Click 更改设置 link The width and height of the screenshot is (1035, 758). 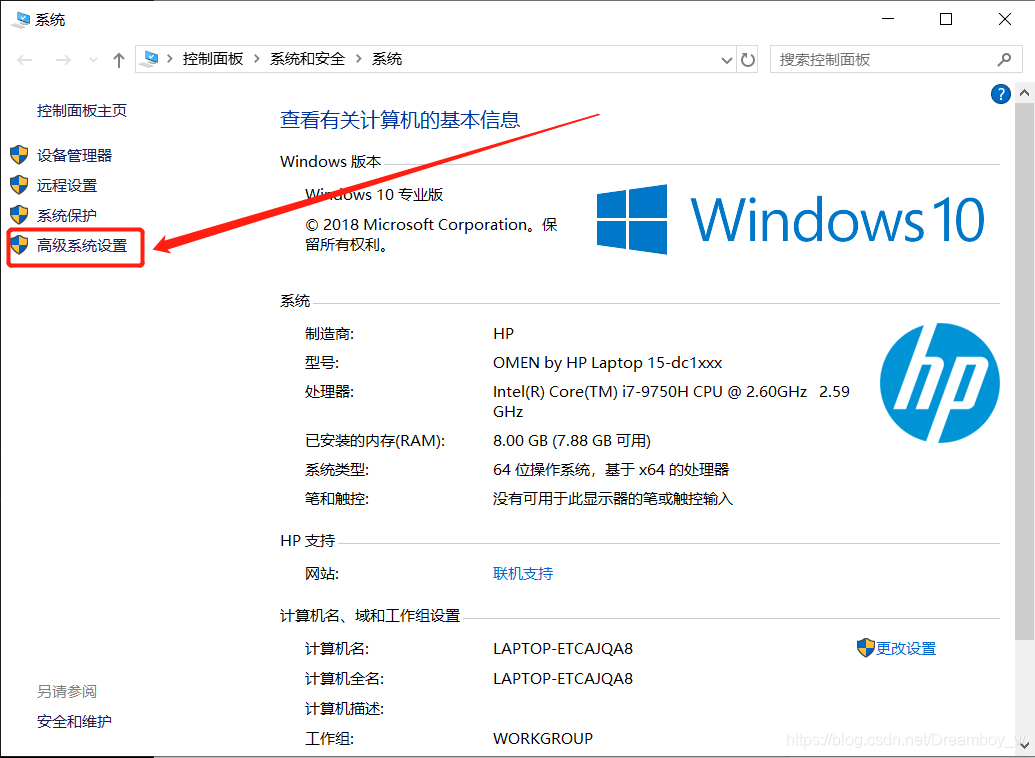[906, 648]
